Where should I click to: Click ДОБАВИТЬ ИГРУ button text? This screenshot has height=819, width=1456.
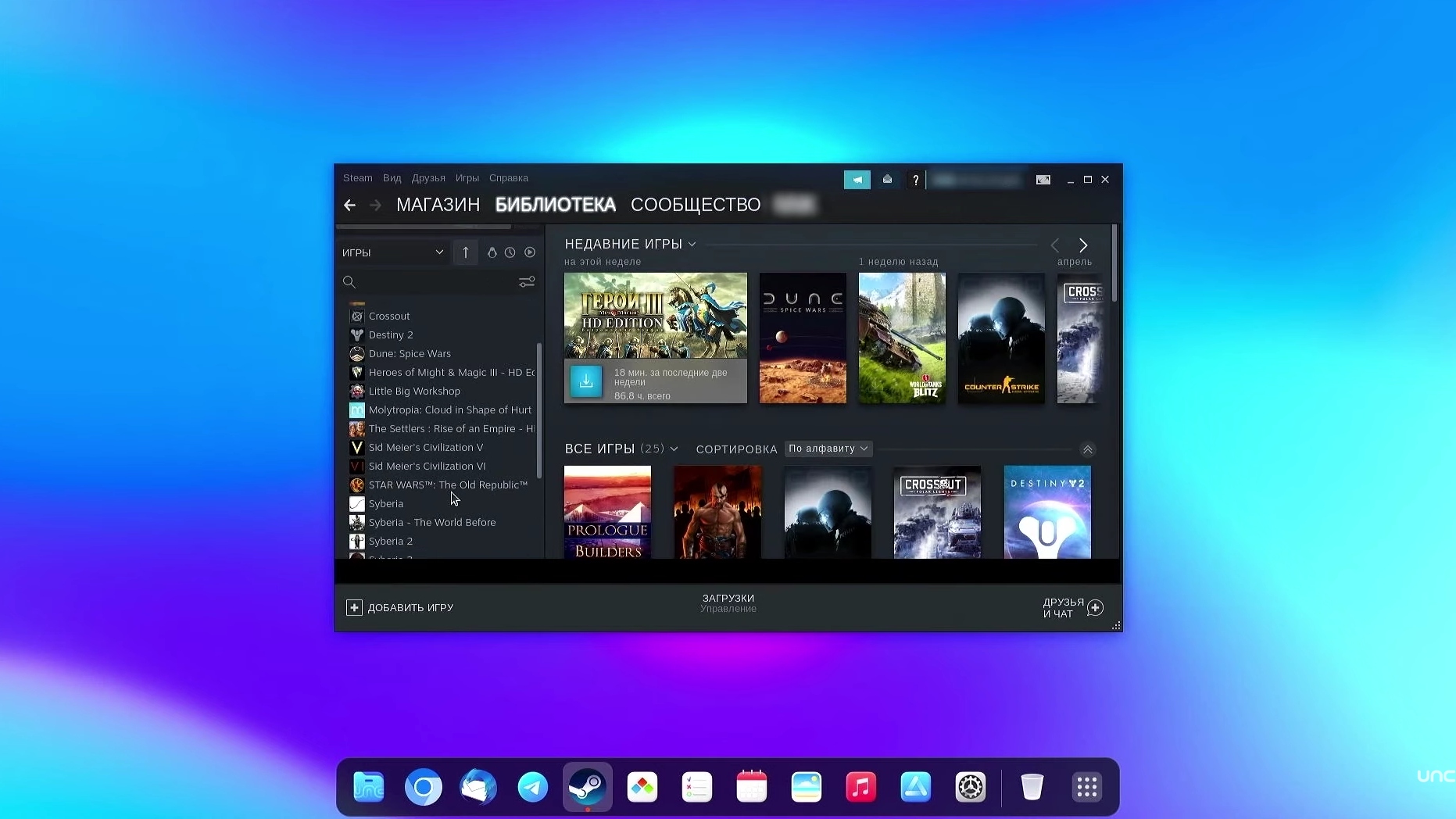(410, 607)
